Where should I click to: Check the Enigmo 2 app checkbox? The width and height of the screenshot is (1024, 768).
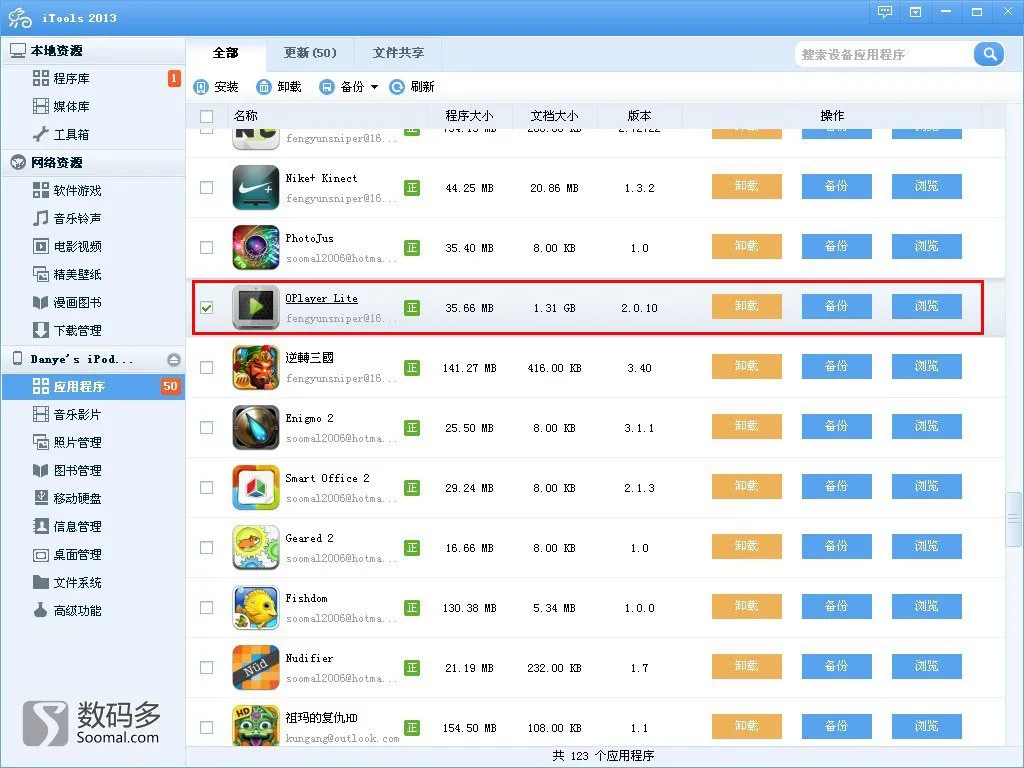click(206, 428)
